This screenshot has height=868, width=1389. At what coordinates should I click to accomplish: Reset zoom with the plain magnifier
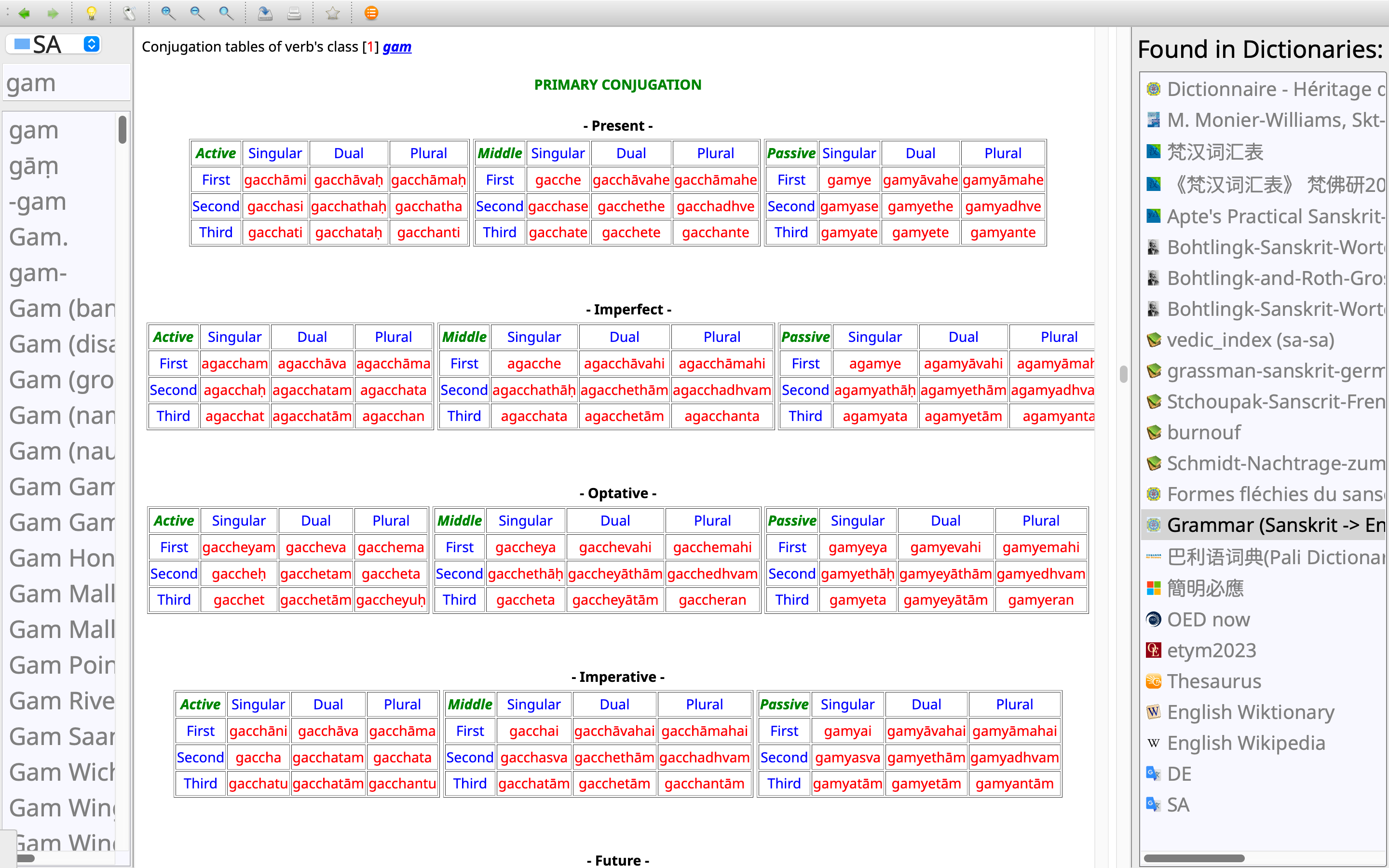click(226, 13)
